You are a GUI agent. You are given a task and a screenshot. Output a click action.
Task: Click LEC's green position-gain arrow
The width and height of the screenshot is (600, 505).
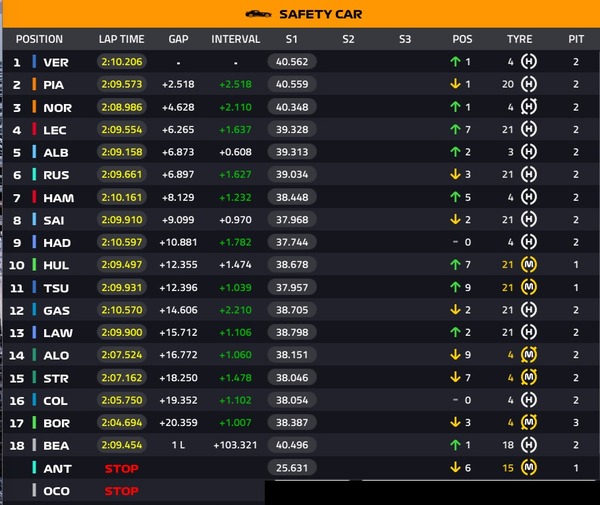point(455,130)
